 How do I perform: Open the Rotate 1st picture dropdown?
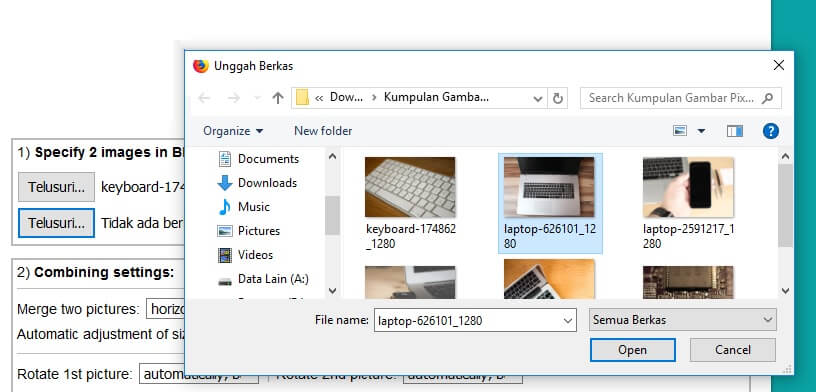click(x=198, y=374)
